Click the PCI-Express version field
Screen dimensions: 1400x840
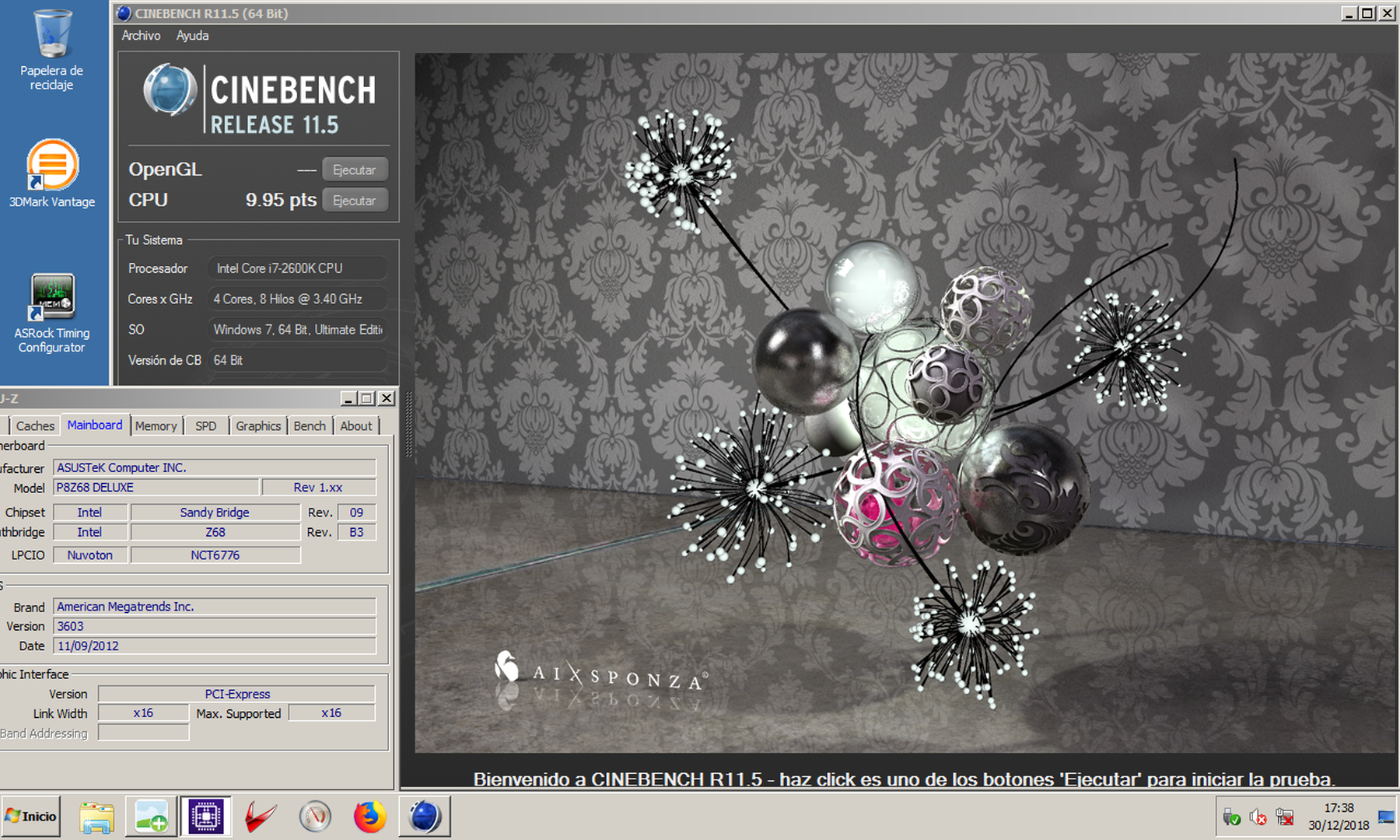(237, 694)
